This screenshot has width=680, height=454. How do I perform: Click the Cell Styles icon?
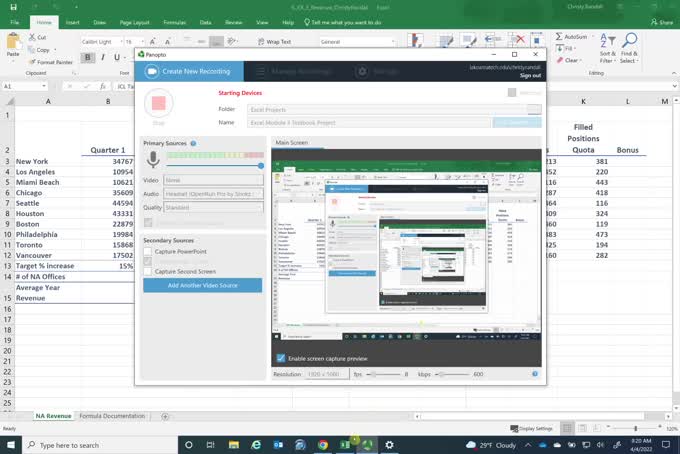pos(469,41)
